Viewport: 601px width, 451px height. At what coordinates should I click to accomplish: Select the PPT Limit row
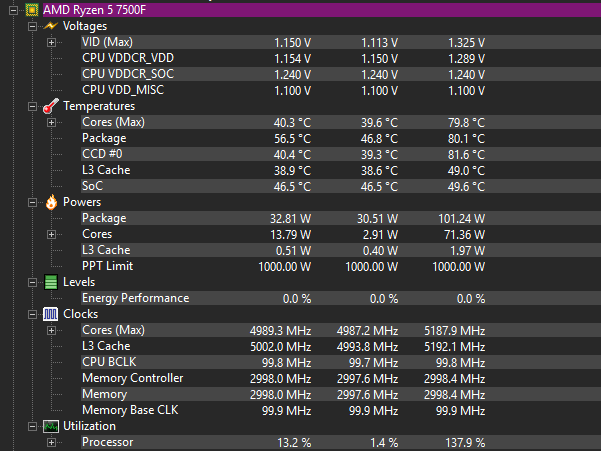click(341, 266)
